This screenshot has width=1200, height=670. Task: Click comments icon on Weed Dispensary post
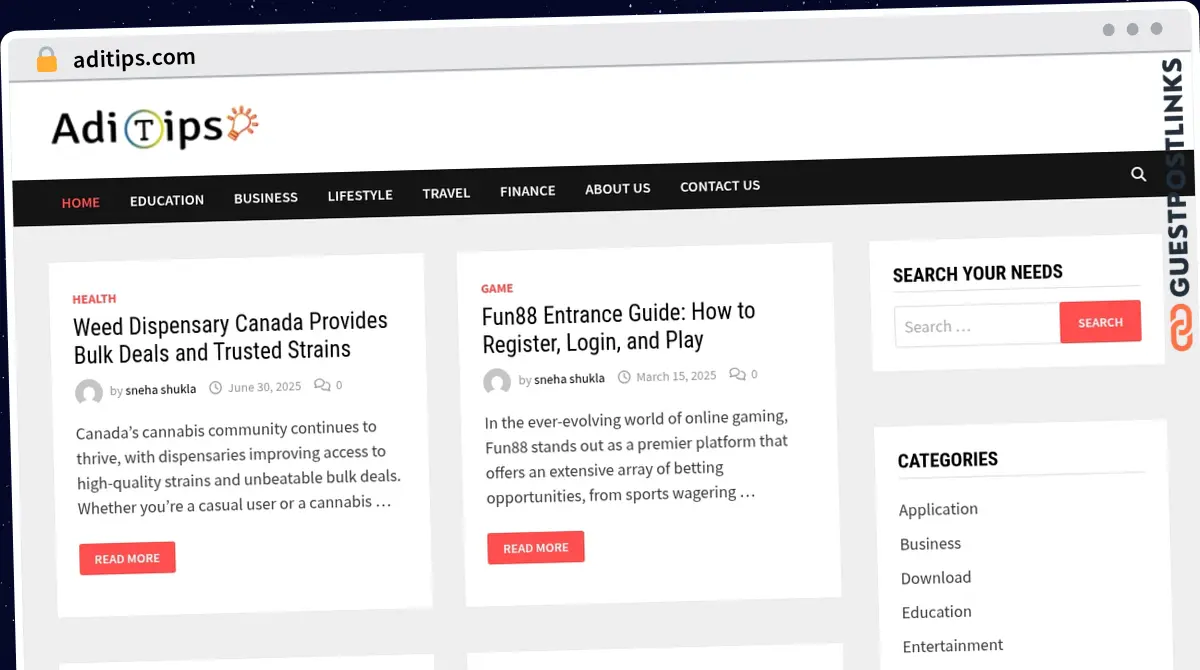coord(321,385)
